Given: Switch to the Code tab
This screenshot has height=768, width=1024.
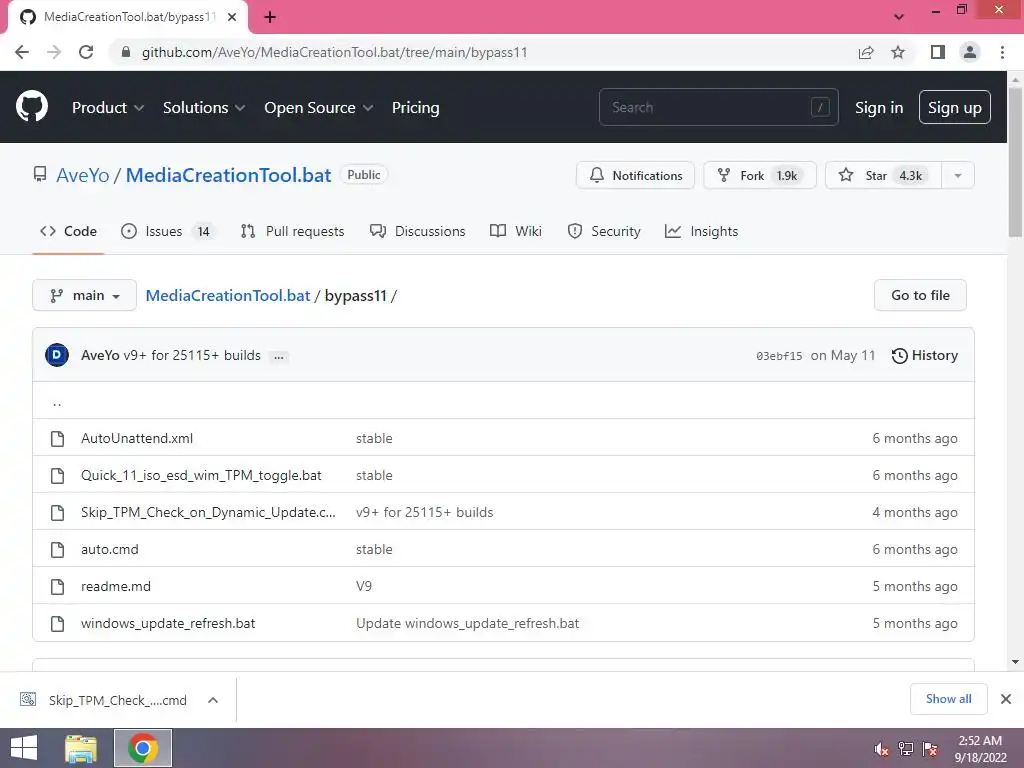Looking at the screenshot, I should [x=68, y=231].
